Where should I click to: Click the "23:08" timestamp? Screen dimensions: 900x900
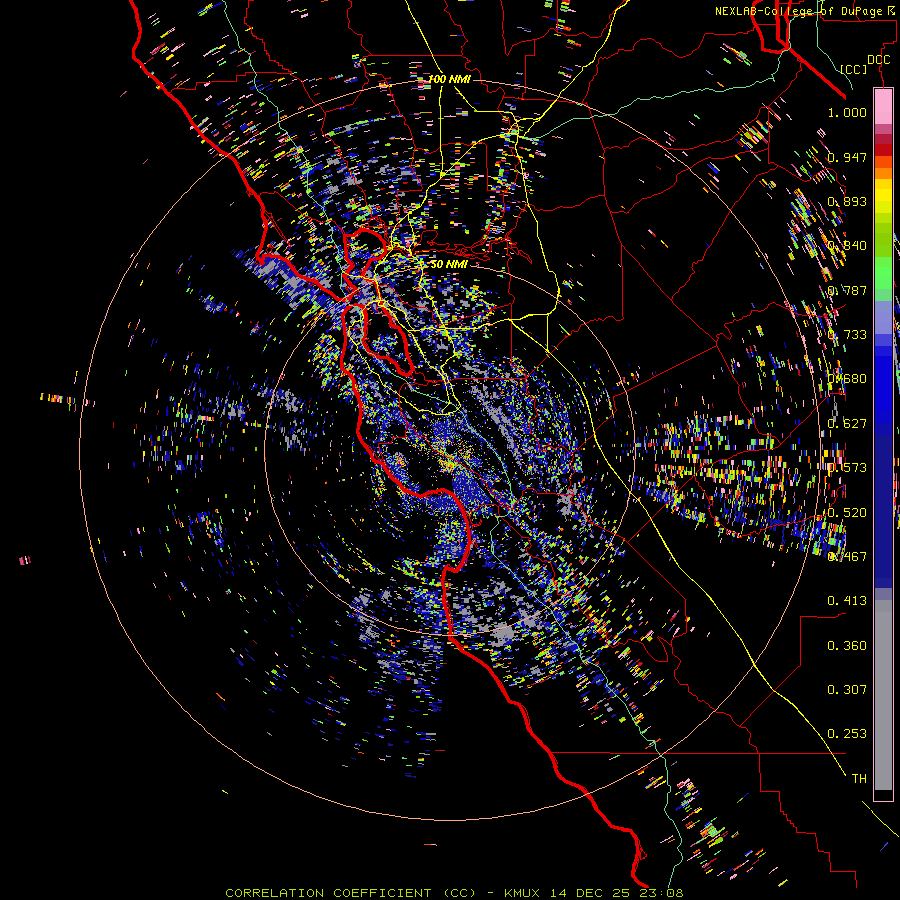coord(661,893)
